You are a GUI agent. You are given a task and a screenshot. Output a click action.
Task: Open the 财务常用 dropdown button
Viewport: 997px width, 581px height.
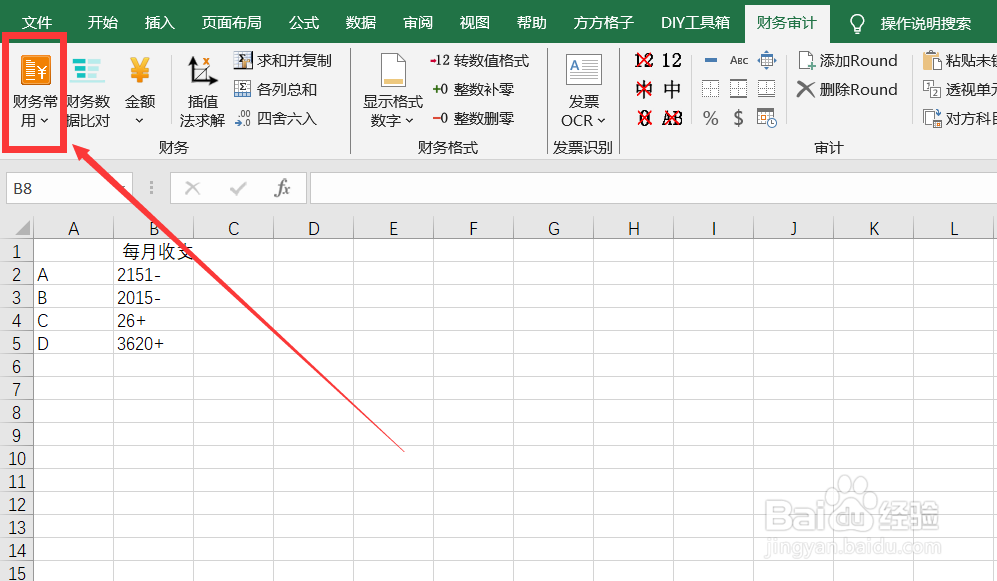(35, 92)
